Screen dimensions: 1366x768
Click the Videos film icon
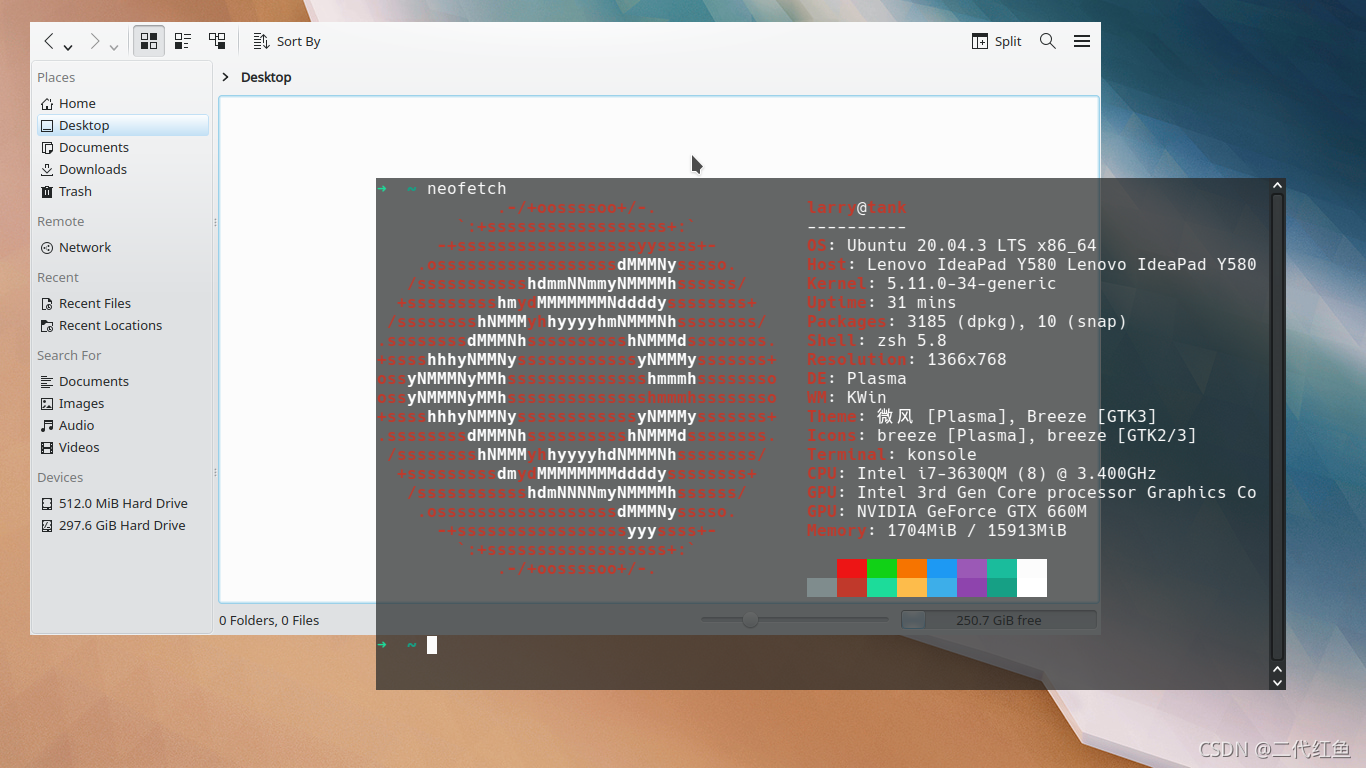tap(47, 447)
